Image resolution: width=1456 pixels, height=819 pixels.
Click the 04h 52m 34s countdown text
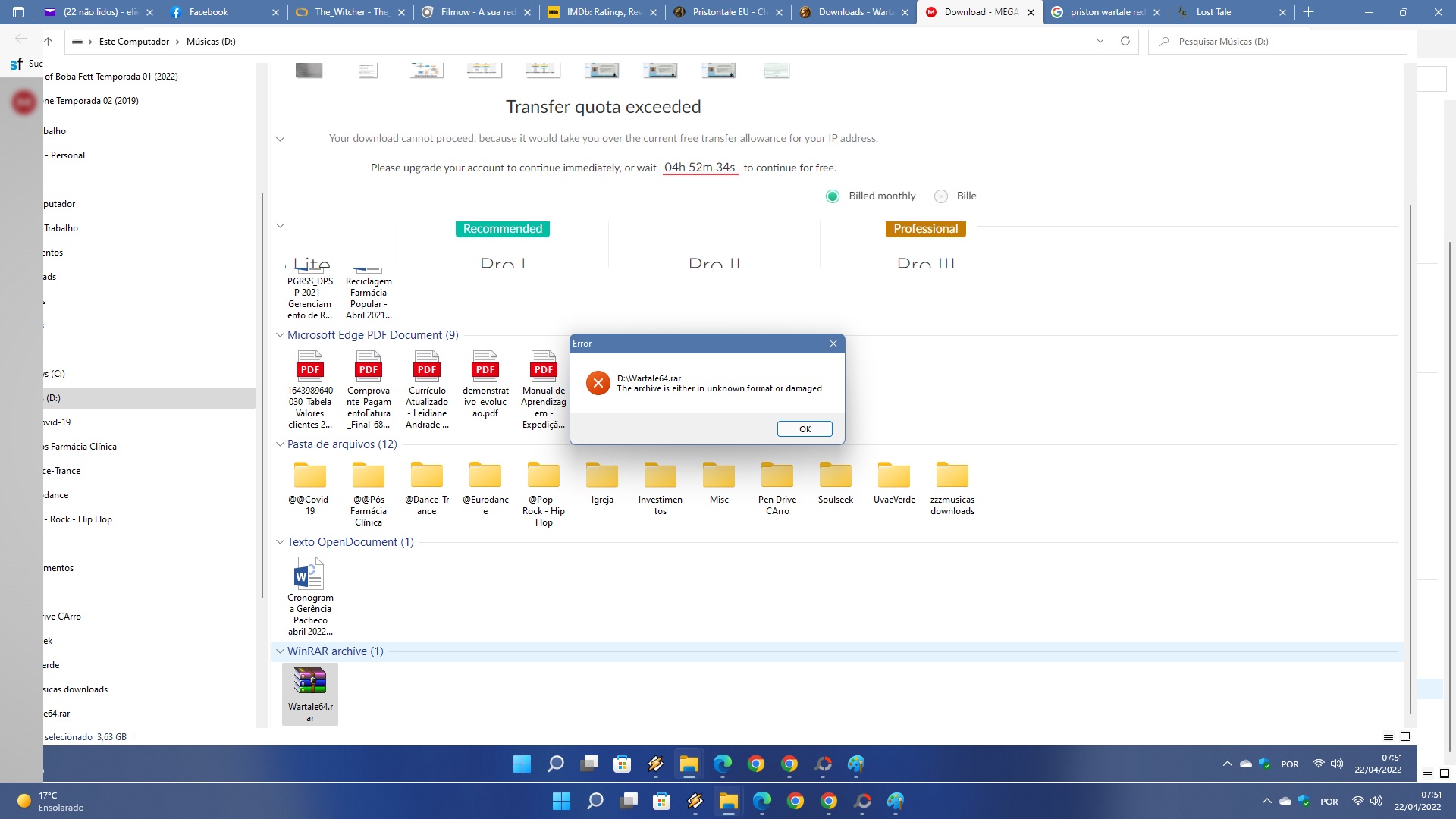click(700, 168)
